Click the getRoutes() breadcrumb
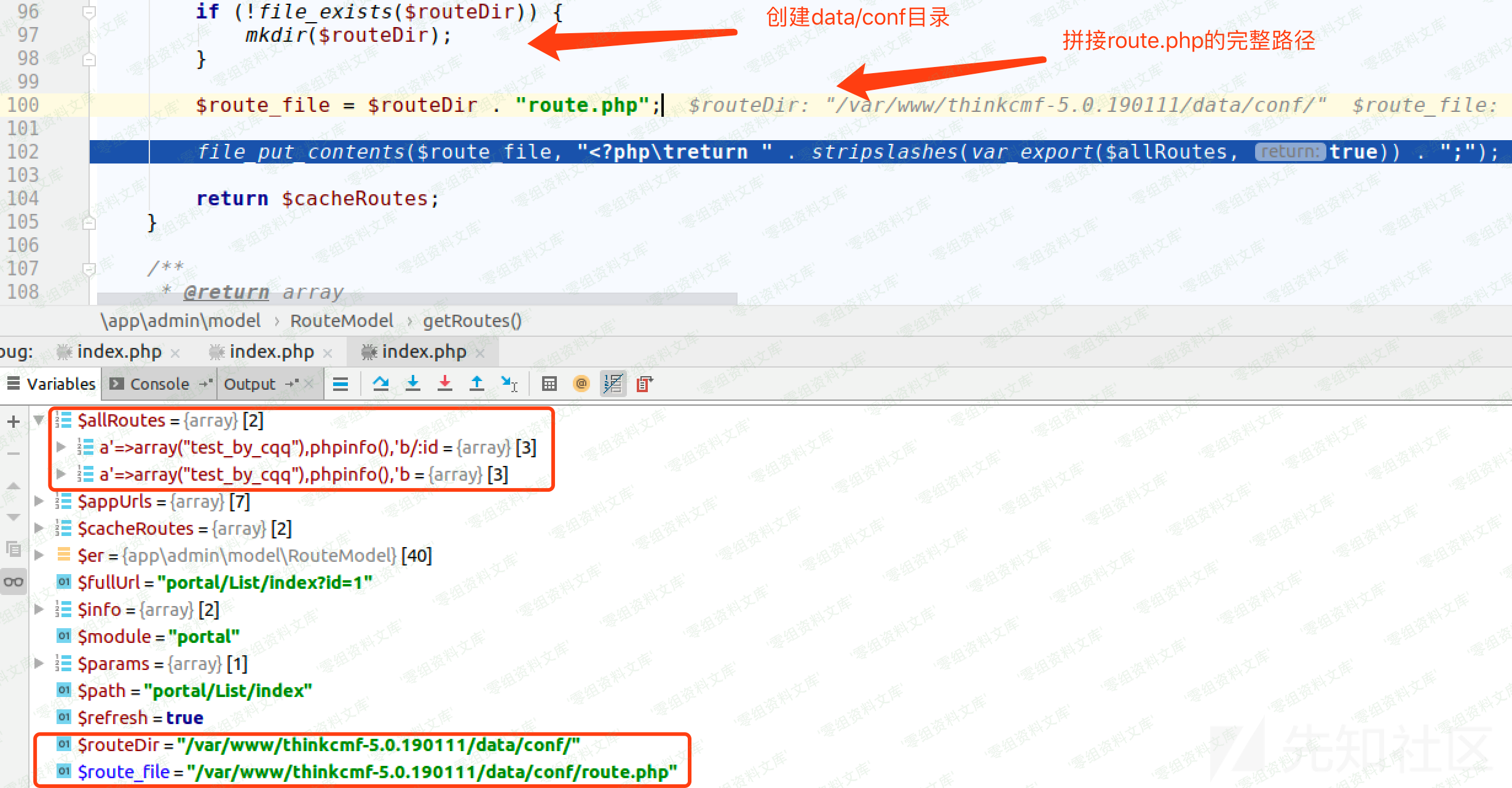1512x788 pixels. tap(472, 321)
